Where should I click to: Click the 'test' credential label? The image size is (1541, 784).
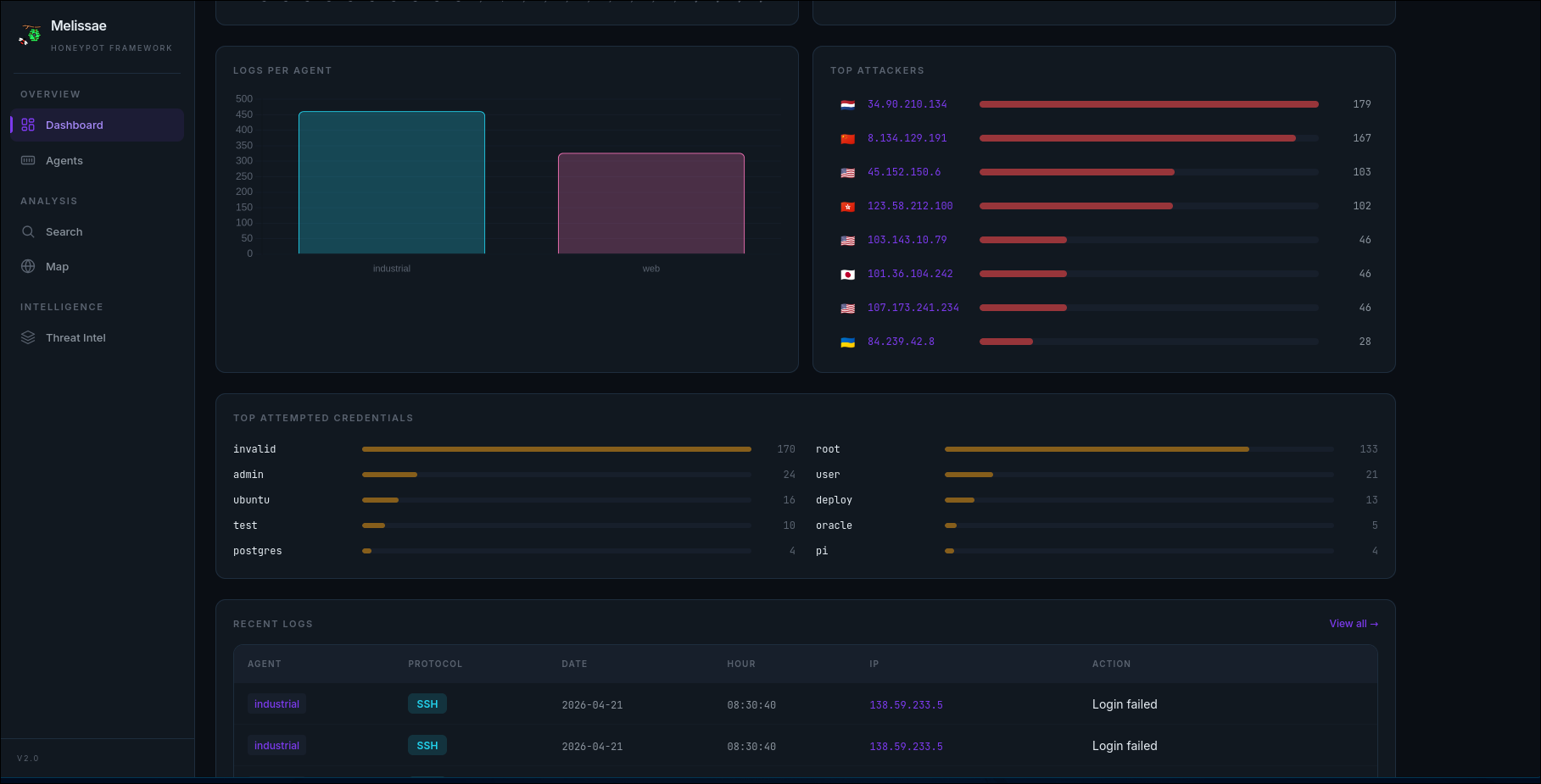click(x=245, y=525)
